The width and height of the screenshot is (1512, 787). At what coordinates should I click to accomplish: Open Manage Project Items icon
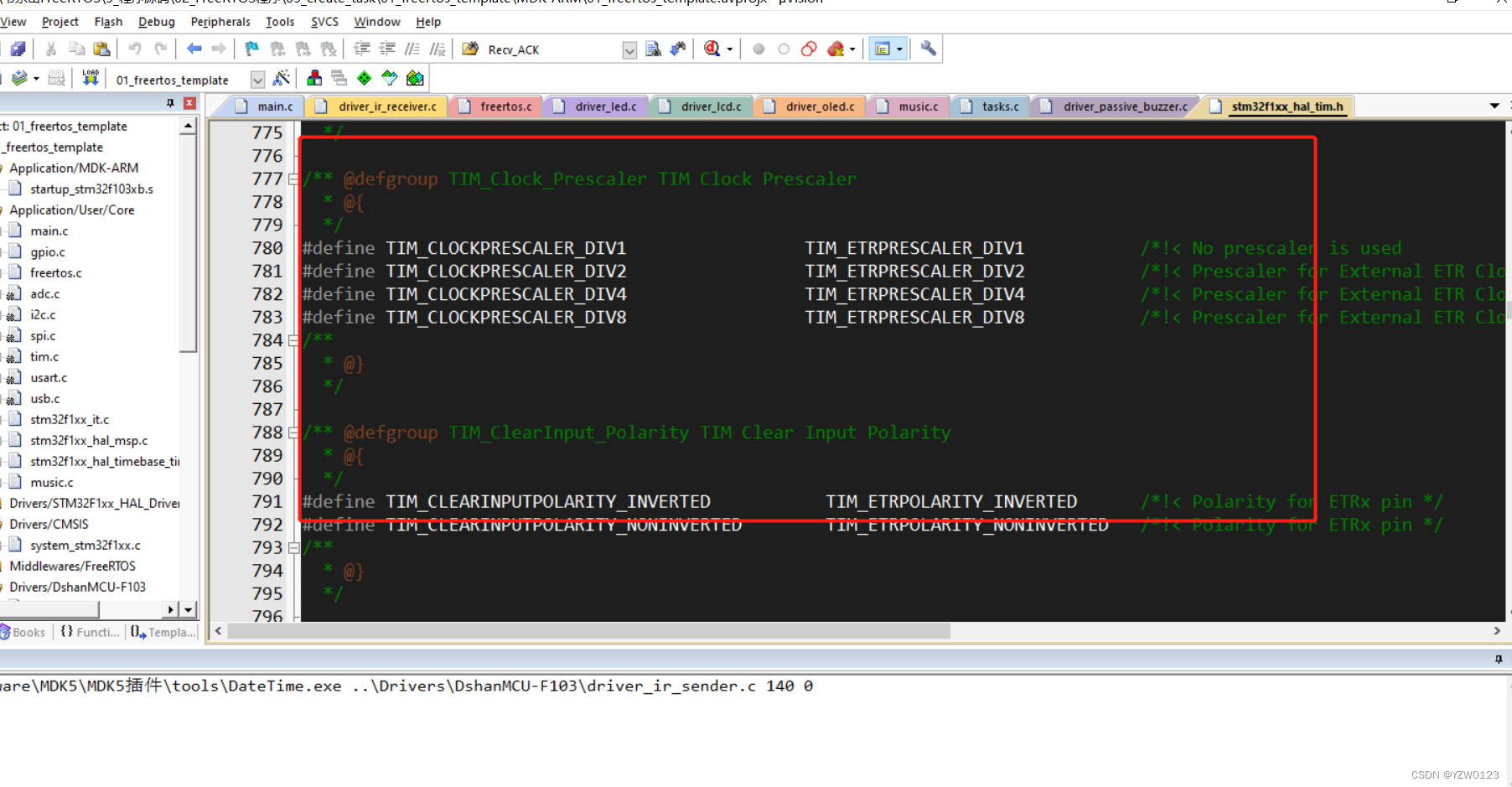click(314, 79)
